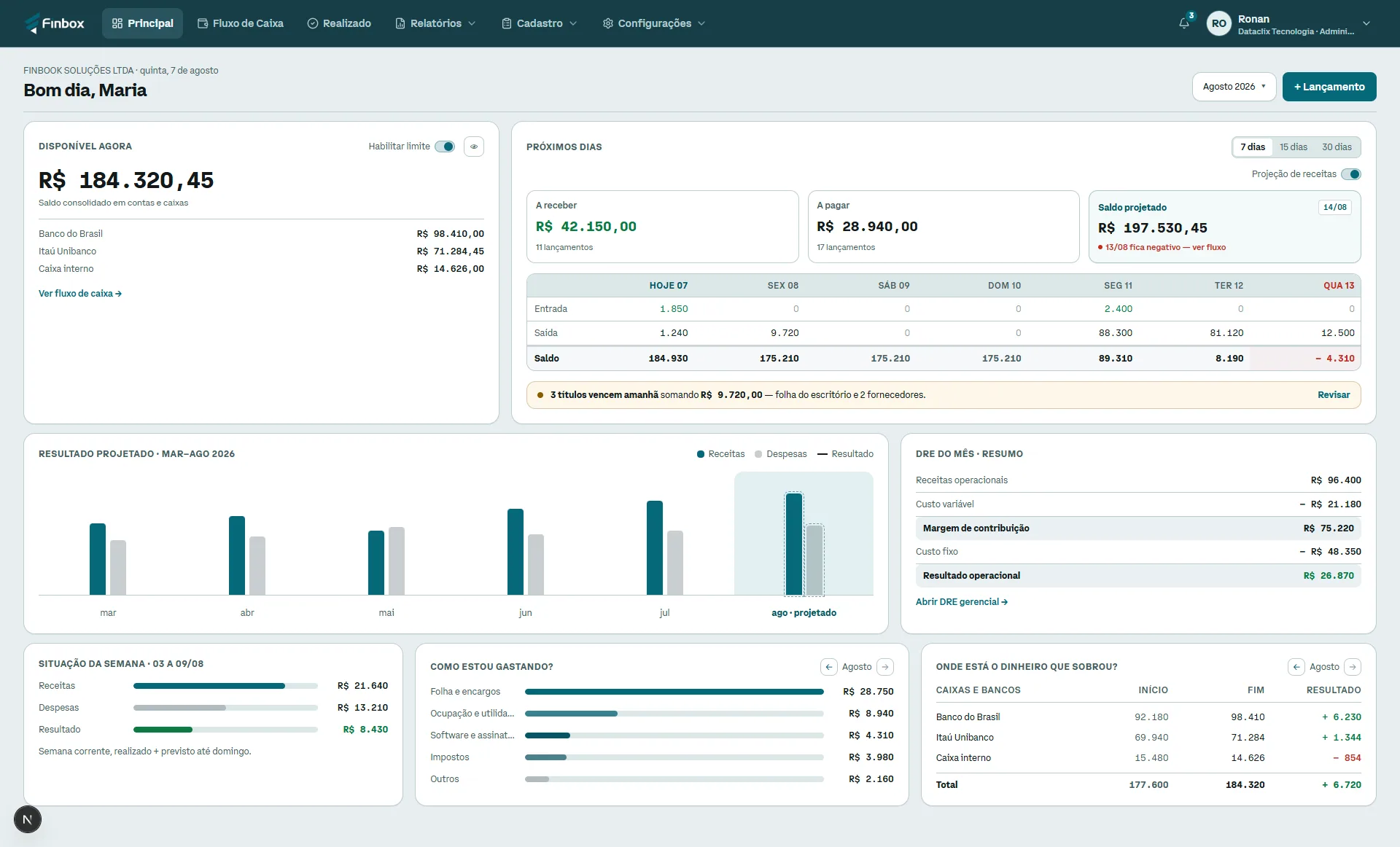Open Realizado page
1400x847 pixels.
pos(340,23)
